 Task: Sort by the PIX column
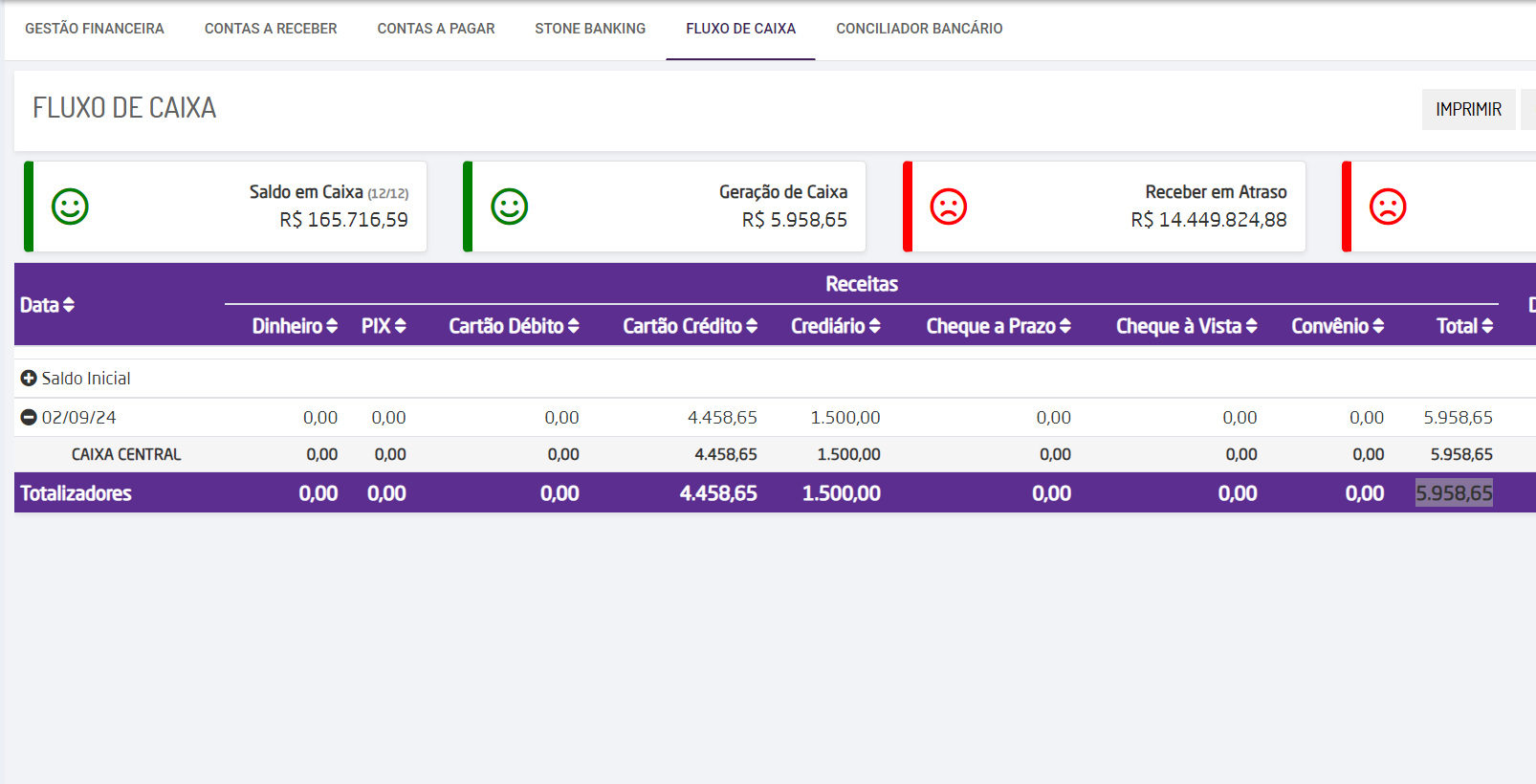400,326
